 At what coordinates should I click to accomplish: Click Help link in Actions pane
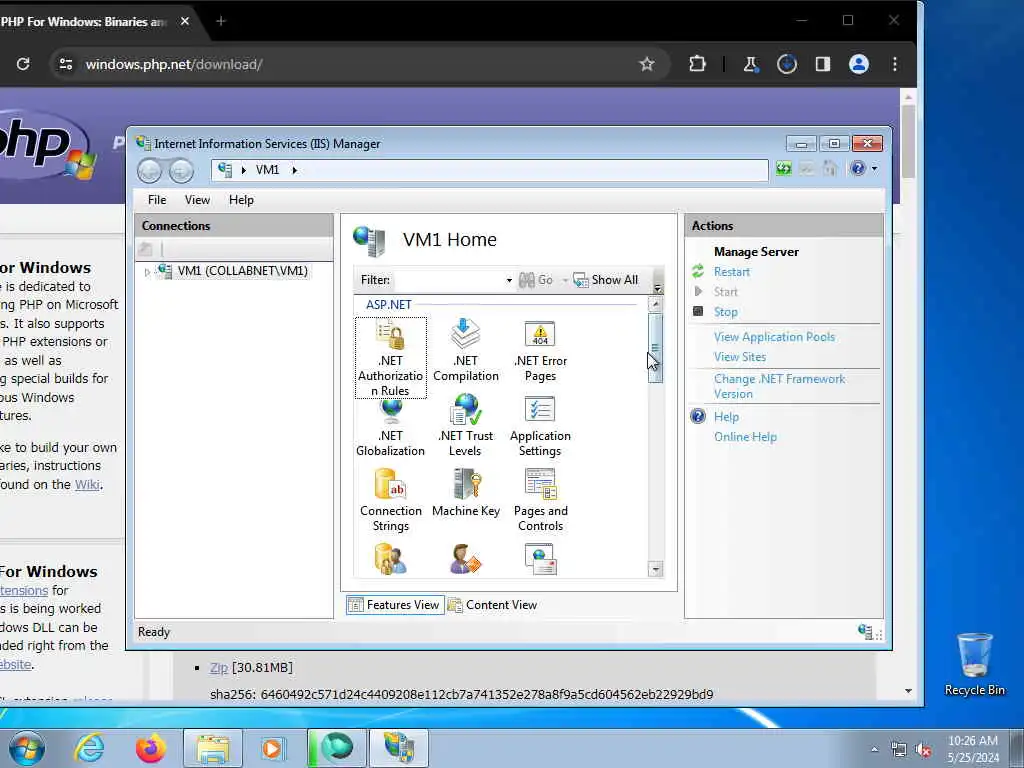[726, 417]
